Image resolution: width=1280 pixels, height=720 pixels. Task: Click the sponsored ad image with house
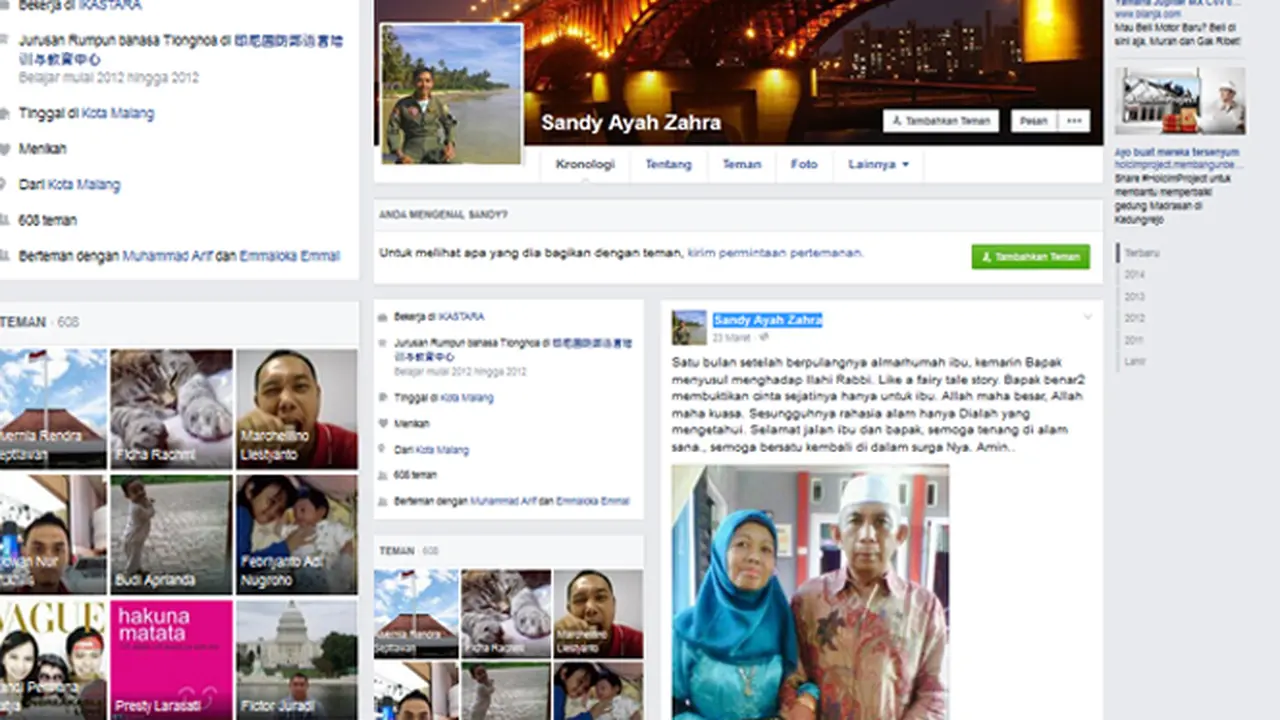tap(1180, 101)
